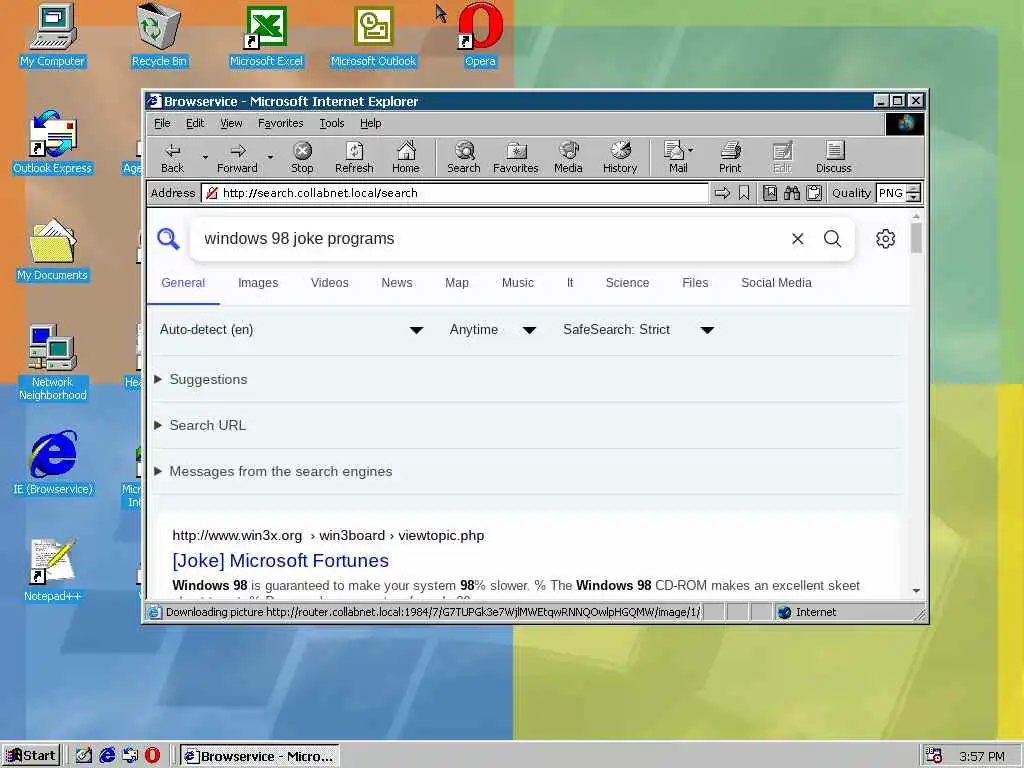Open the Mail button dropdown arrow
This screenshot has height=768, width=1024.
(691, 150)
